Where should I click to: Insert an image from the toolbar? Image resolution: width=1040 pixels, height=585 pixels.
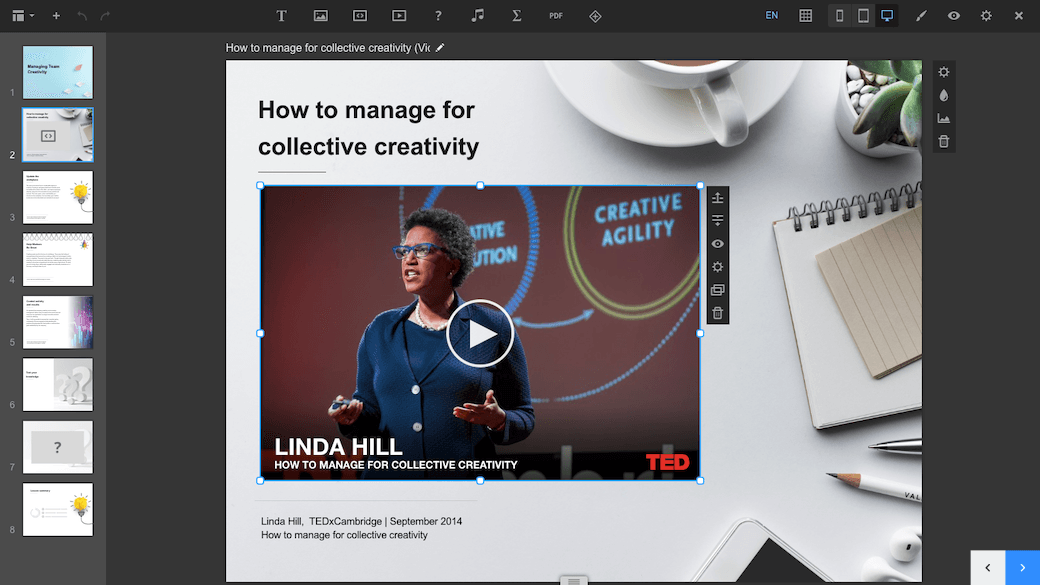pos(320,16)
